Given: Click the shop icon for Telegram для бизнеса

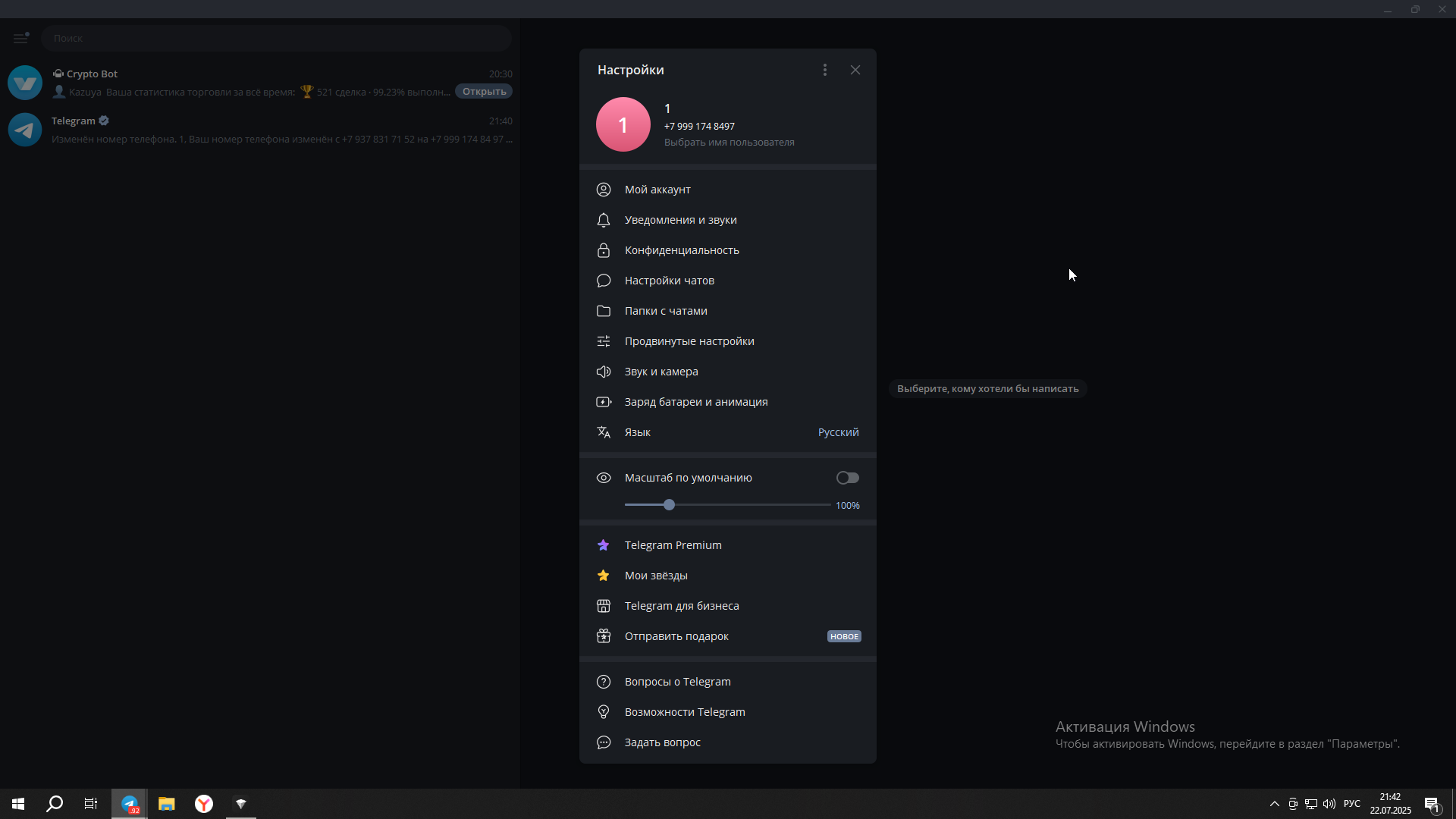Looking at the screenshot, I should [604, 606].
